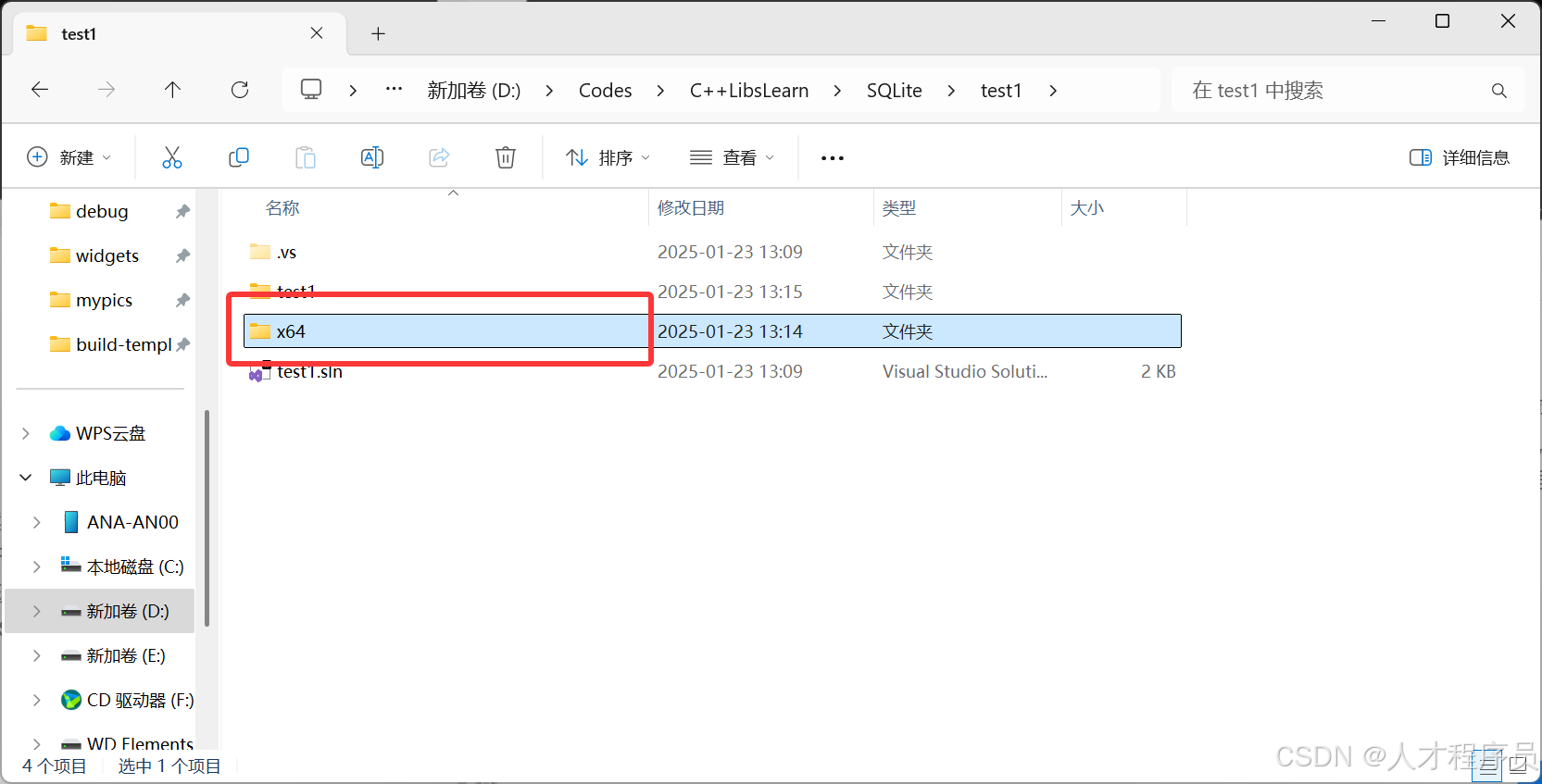Navigate to Codes breadcrumb
This screenshot has height=784, width=1542.
605,91
